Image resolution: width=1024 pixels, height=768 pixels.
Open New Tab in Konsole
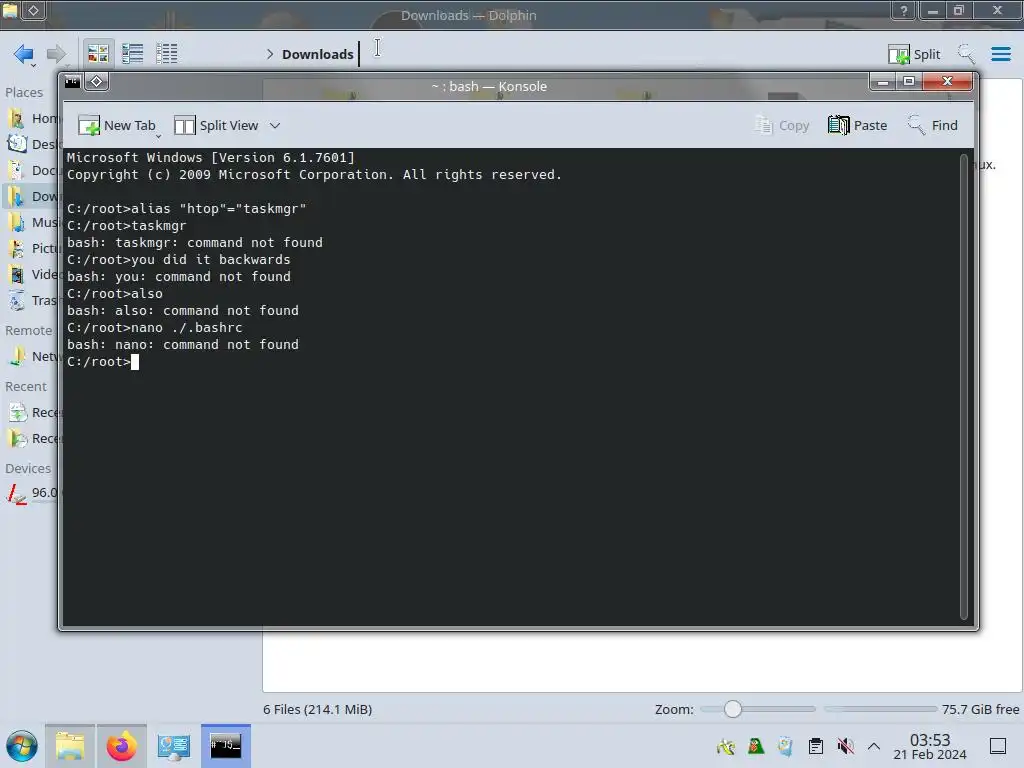click(118, 125)
